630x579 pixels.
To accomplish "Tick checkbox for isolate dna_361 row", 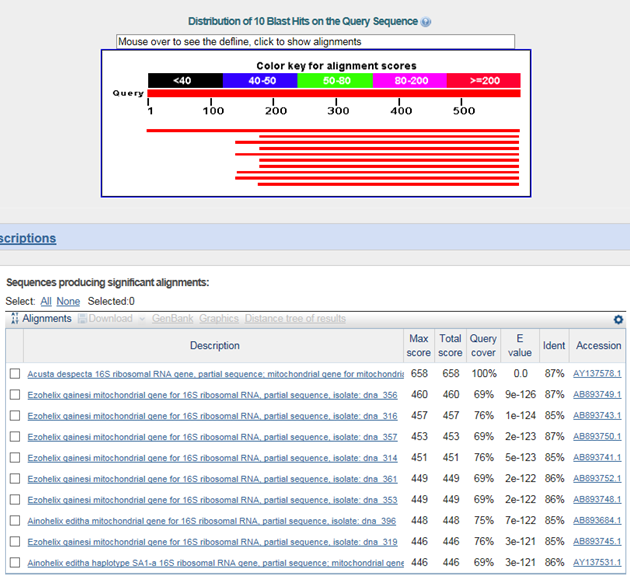I will point(15,479).
